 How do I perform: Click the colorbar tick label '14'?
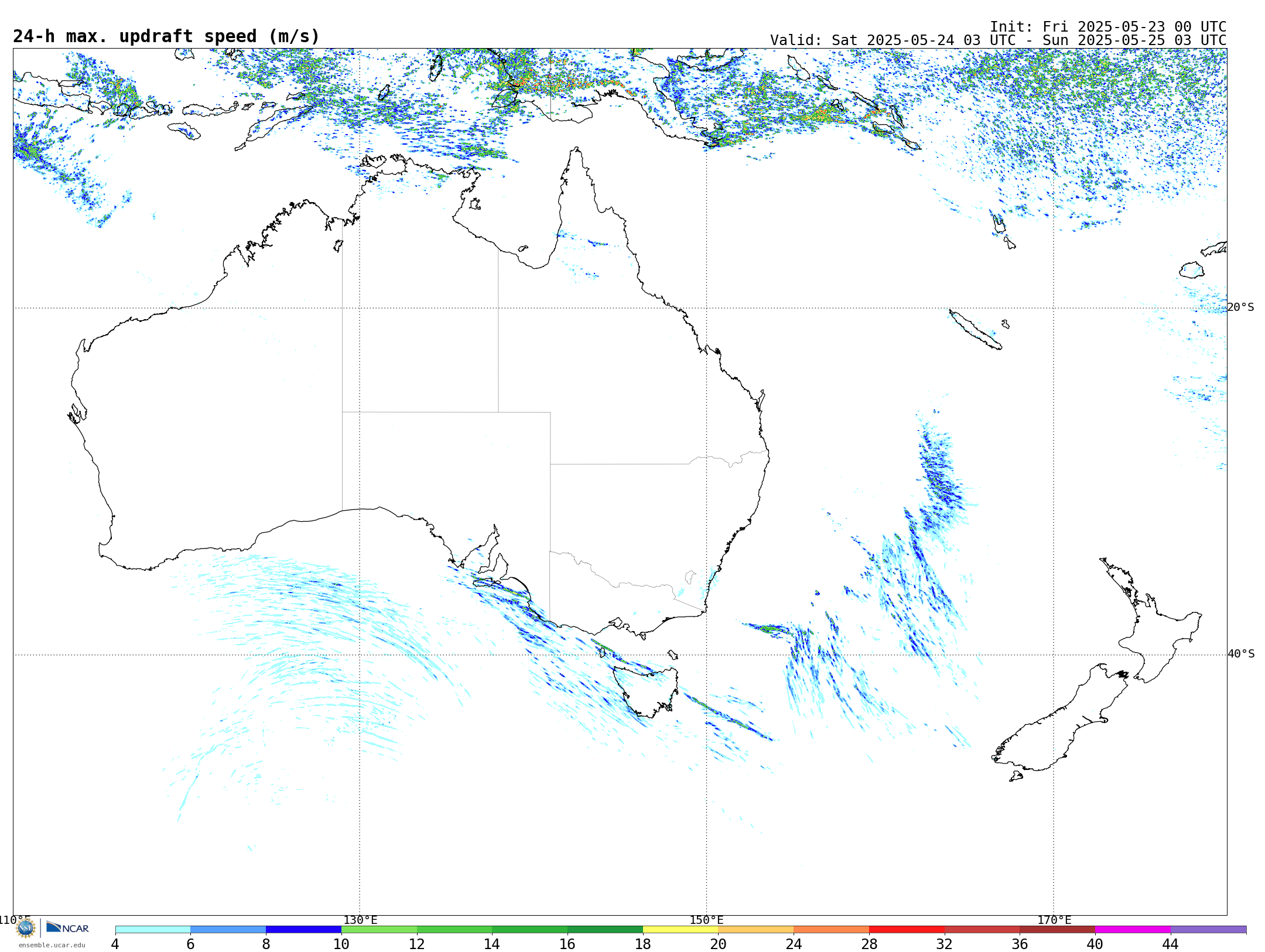pyautogui.click(x=492, y=944)
